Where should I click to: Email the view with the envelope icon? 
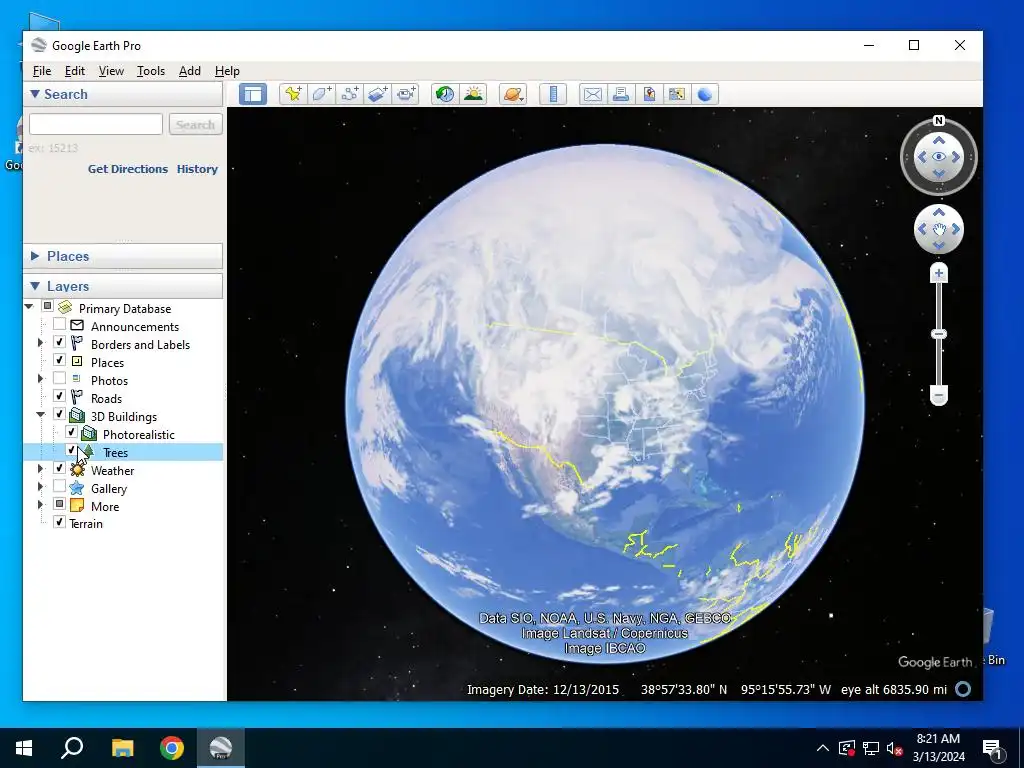[x=592, y=94]
